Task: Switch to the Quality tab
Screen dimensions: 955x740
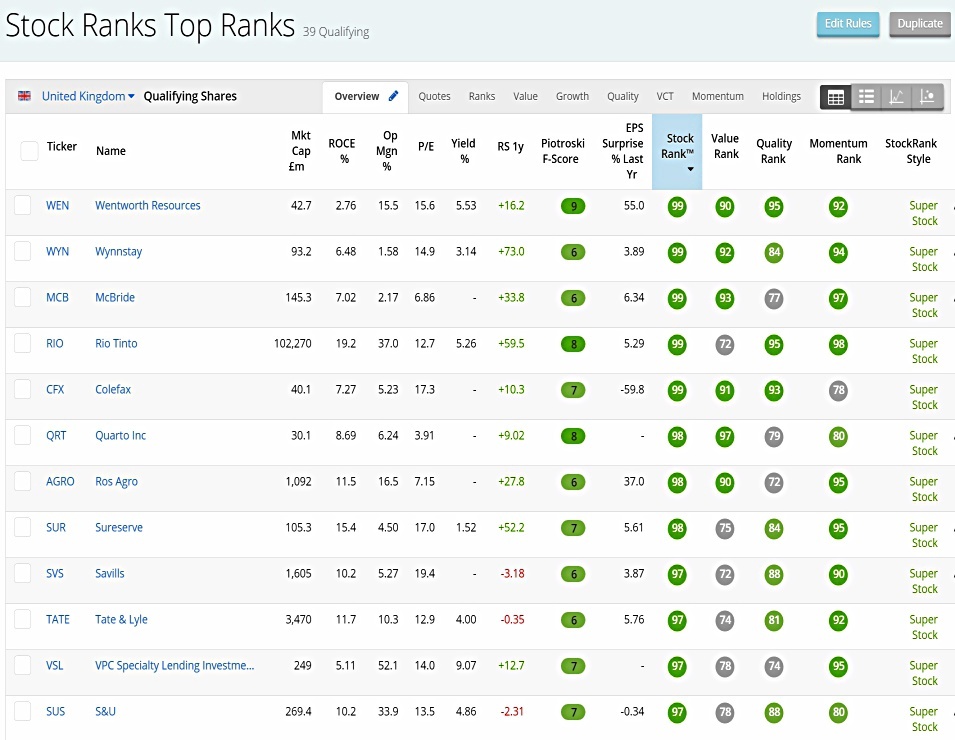Action: click(622, 96)
